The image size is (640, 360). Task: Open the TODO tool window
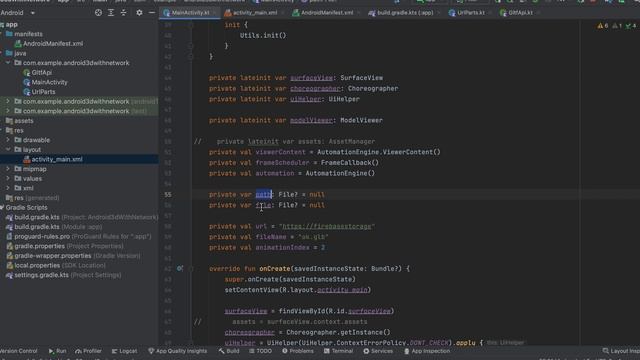click(x=260, y=351)
